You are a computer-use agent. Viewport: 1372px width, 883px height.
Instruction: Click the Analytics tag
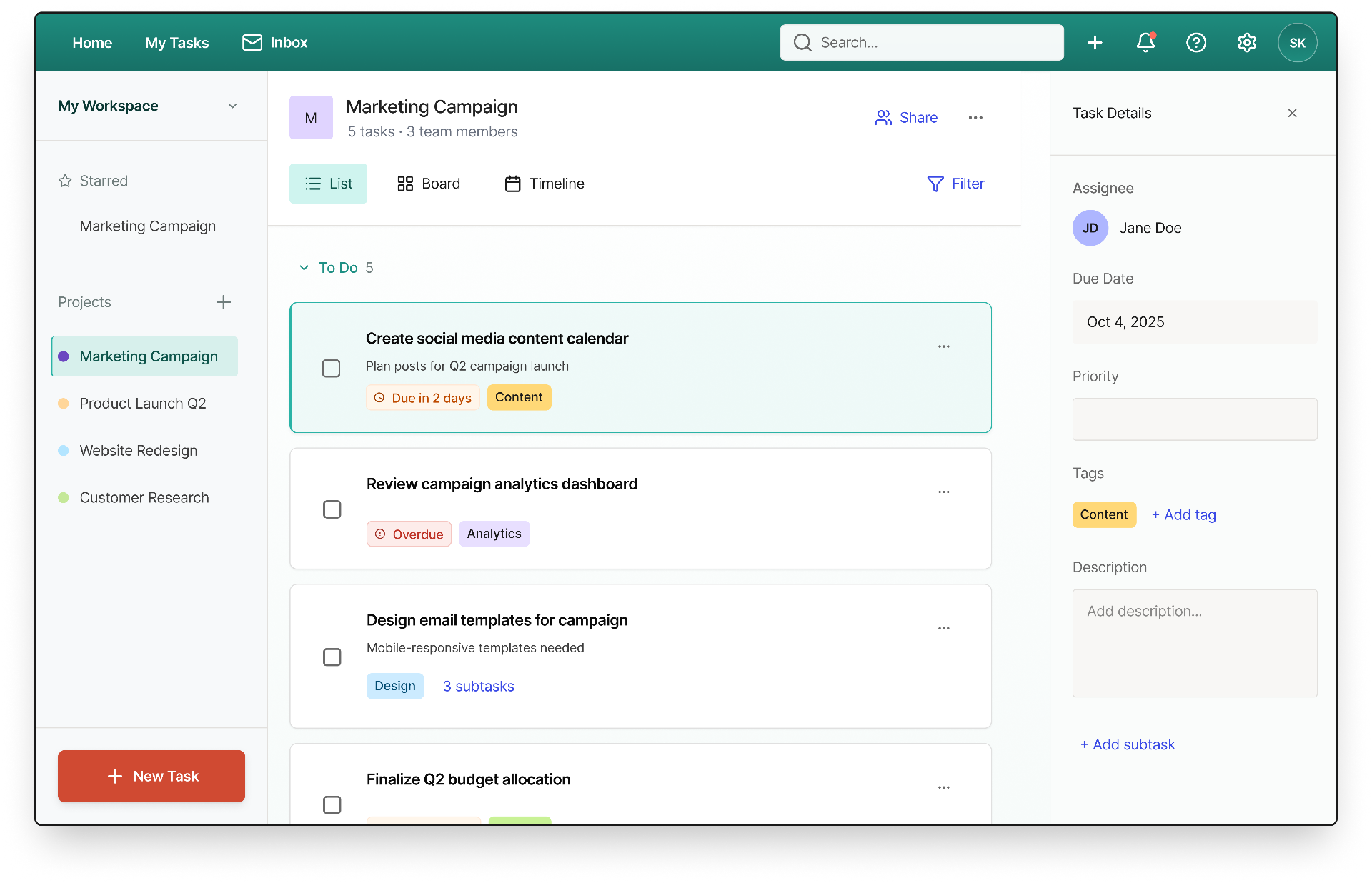[x=494, y=534]
